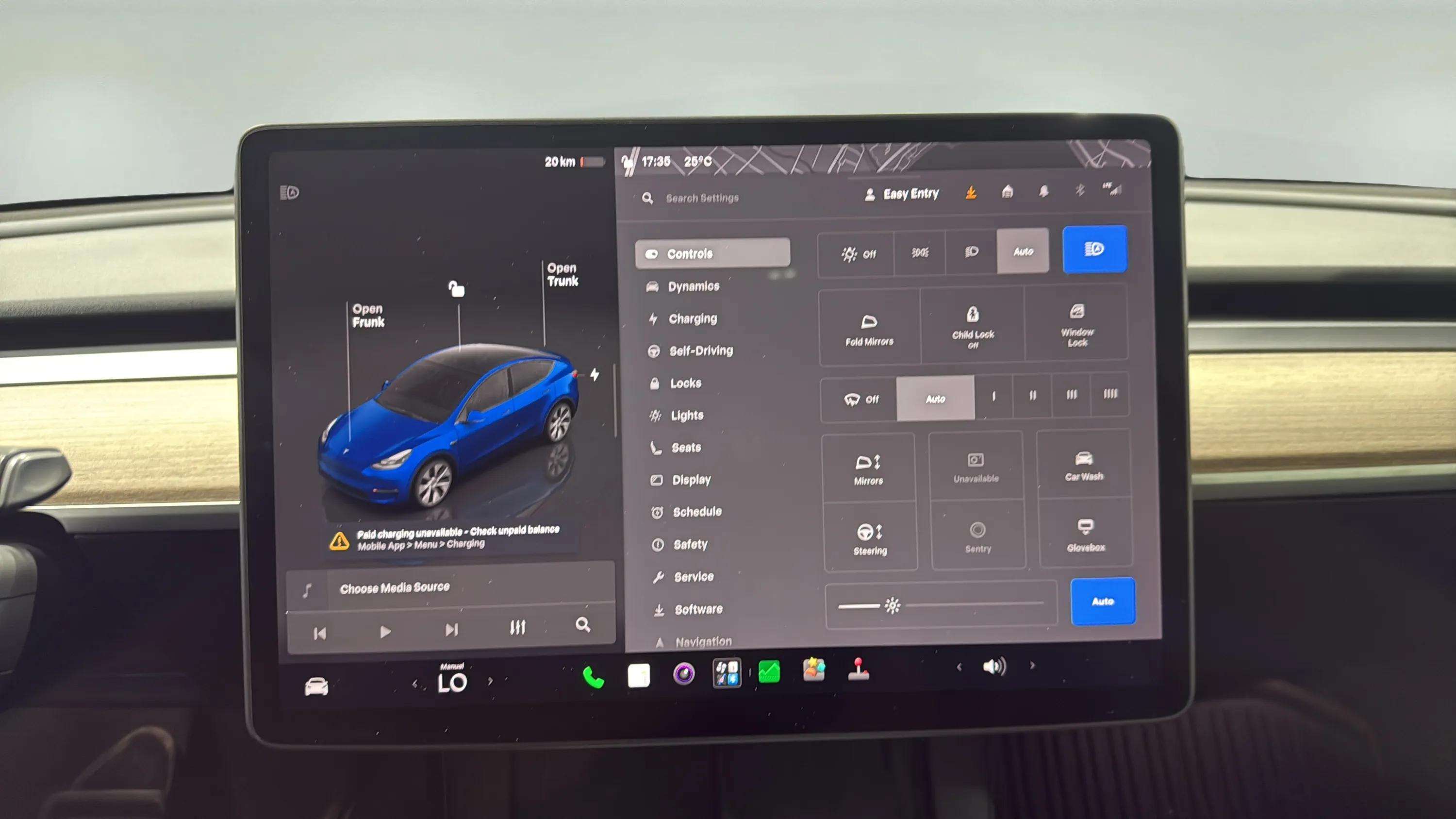The height and width of the screenshot is (819, 1456).
Task: Tap Open Trunk
Action: (x=563, y=274)
